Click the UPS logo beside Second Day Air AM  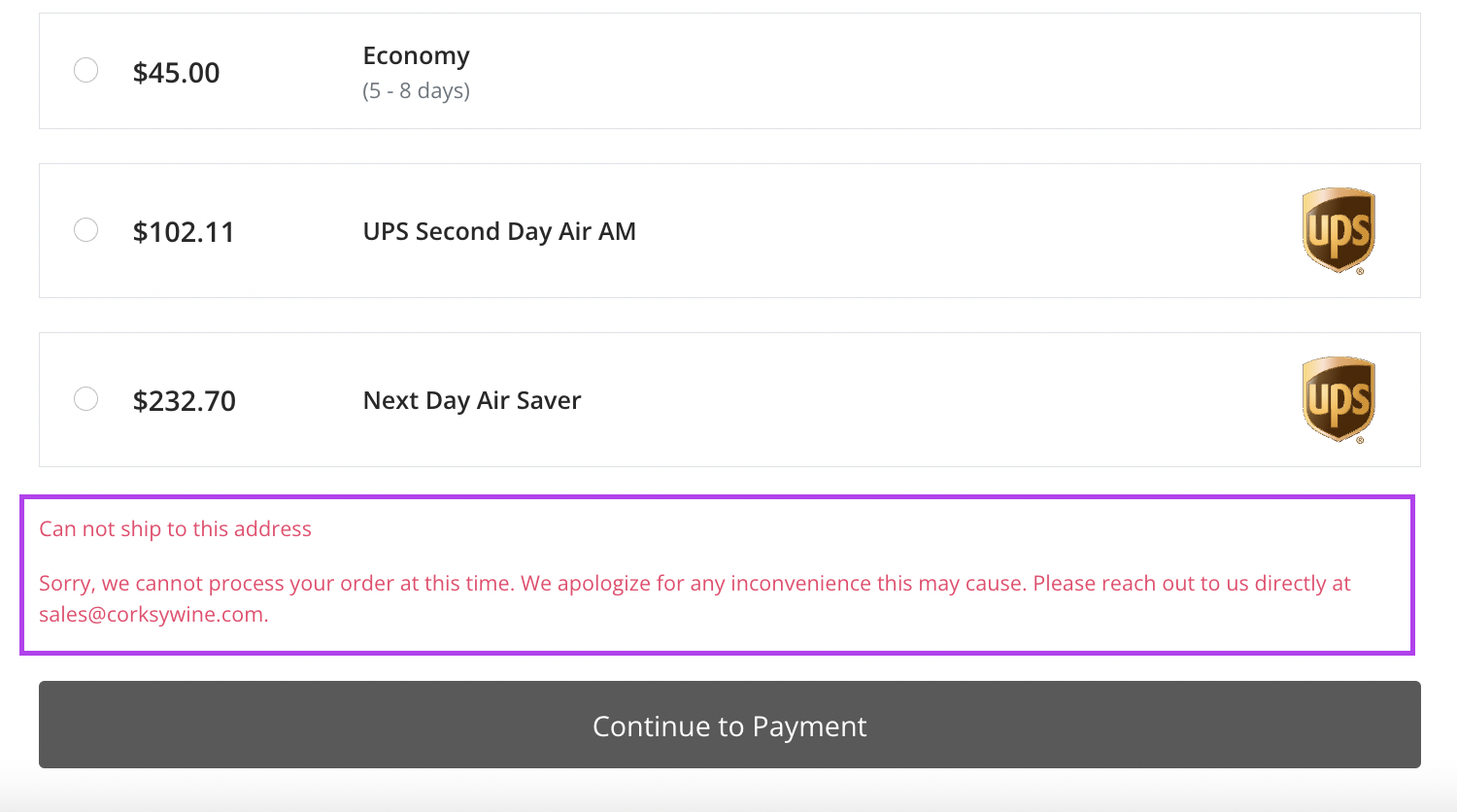pos(1338,230)
